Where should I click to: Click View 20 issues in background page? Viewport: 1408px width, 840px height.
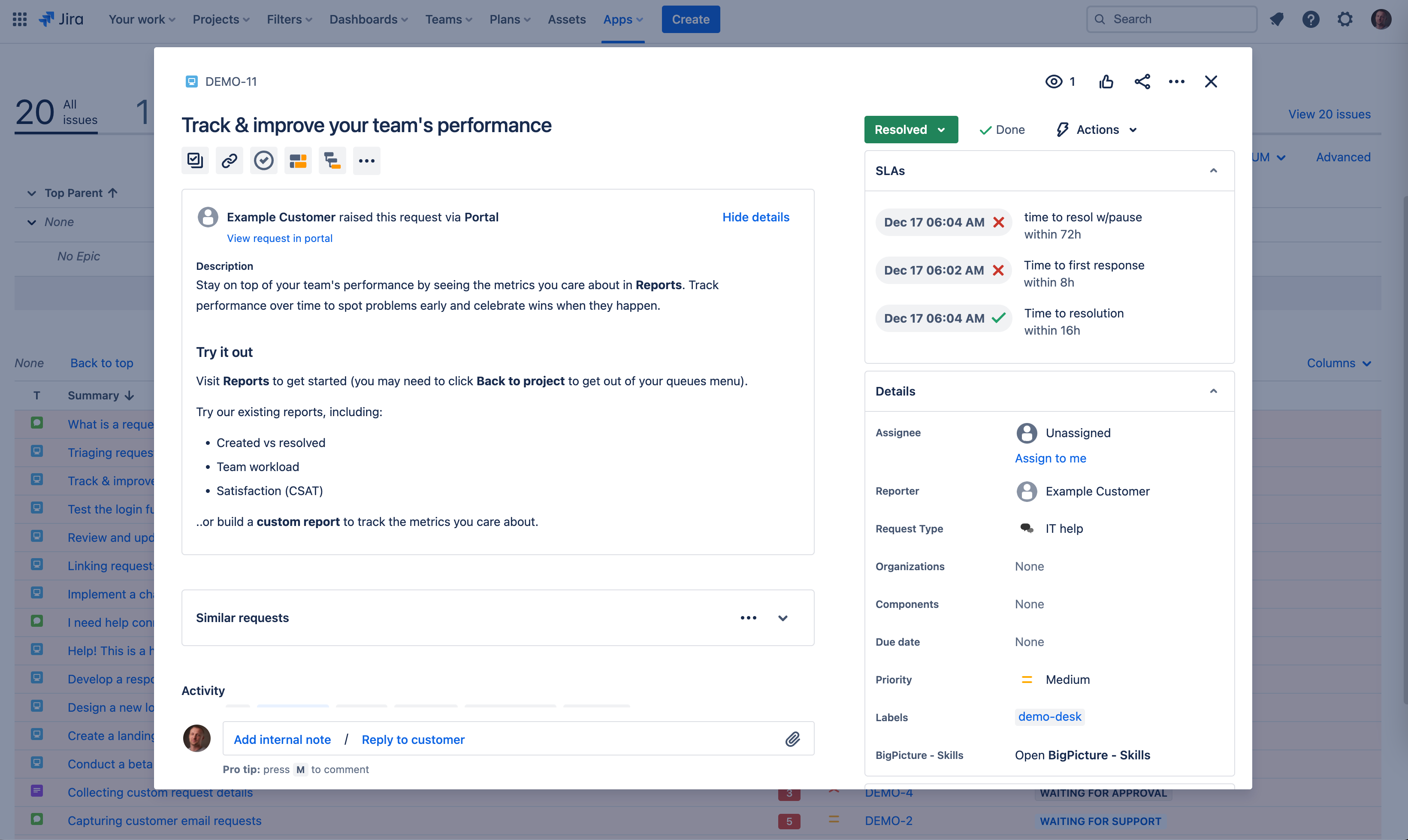(x=1329, y=114)
